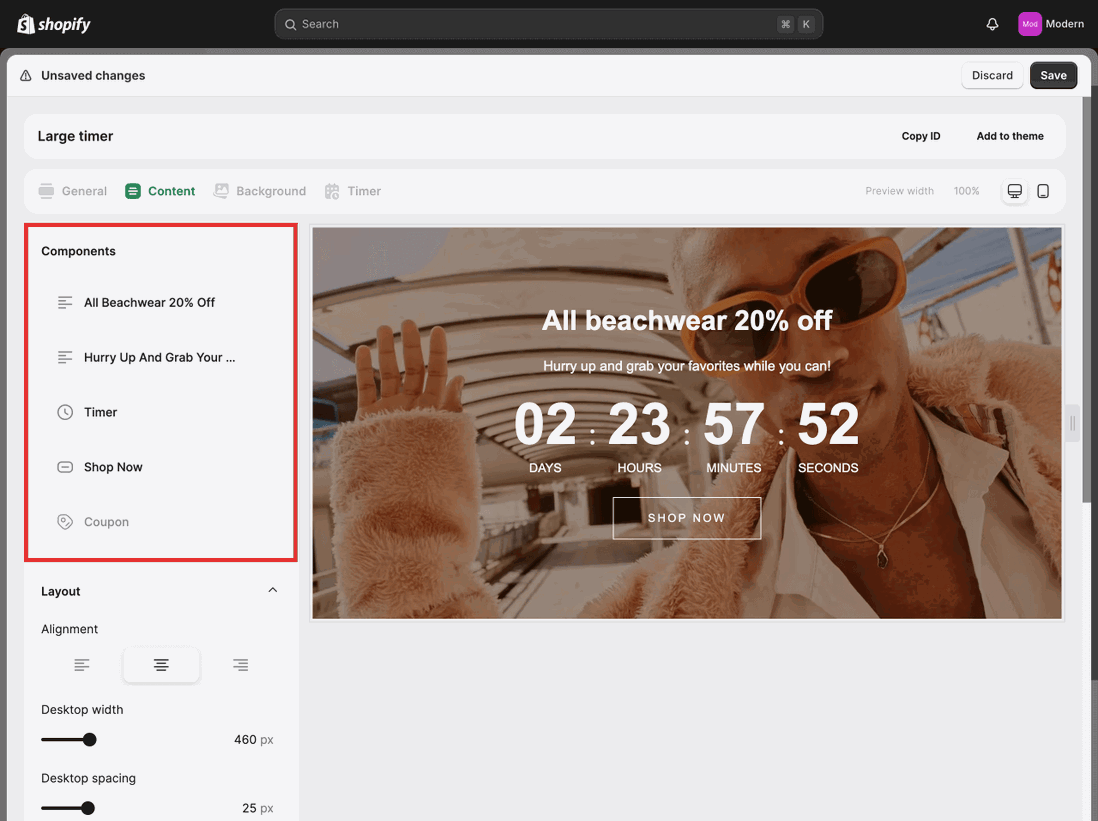Open the Preview width 100% selector

(x=966, y=190)
